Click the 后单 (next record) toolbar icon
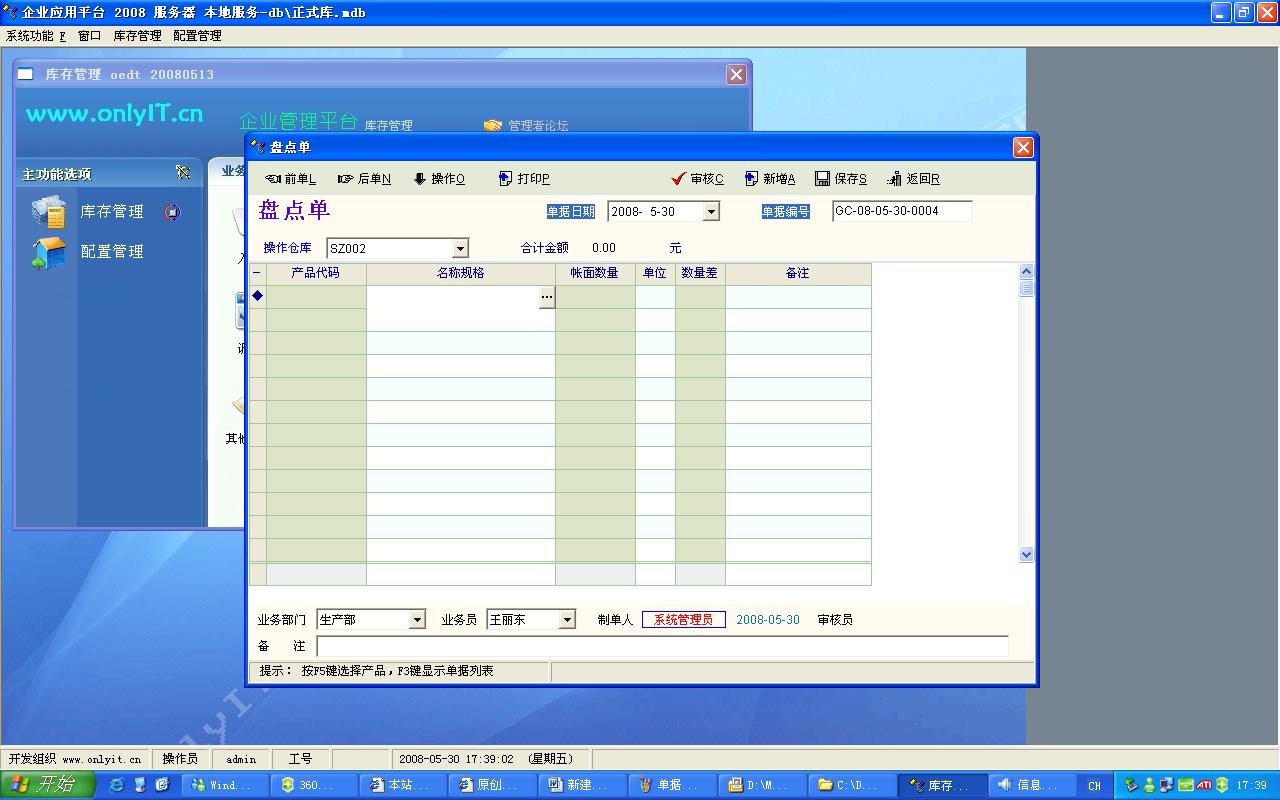Viewport: 1280px width, 800px height. coord(346,179)
